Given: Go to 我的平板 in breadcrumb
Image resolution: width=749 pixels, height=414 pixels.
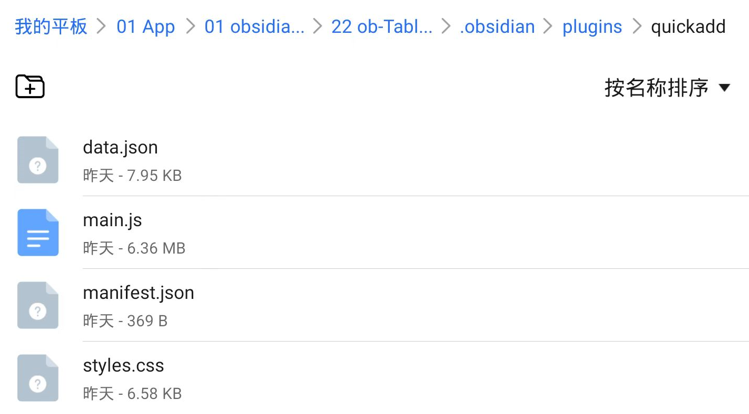Looking at the screenshot, I should (51, 27).
